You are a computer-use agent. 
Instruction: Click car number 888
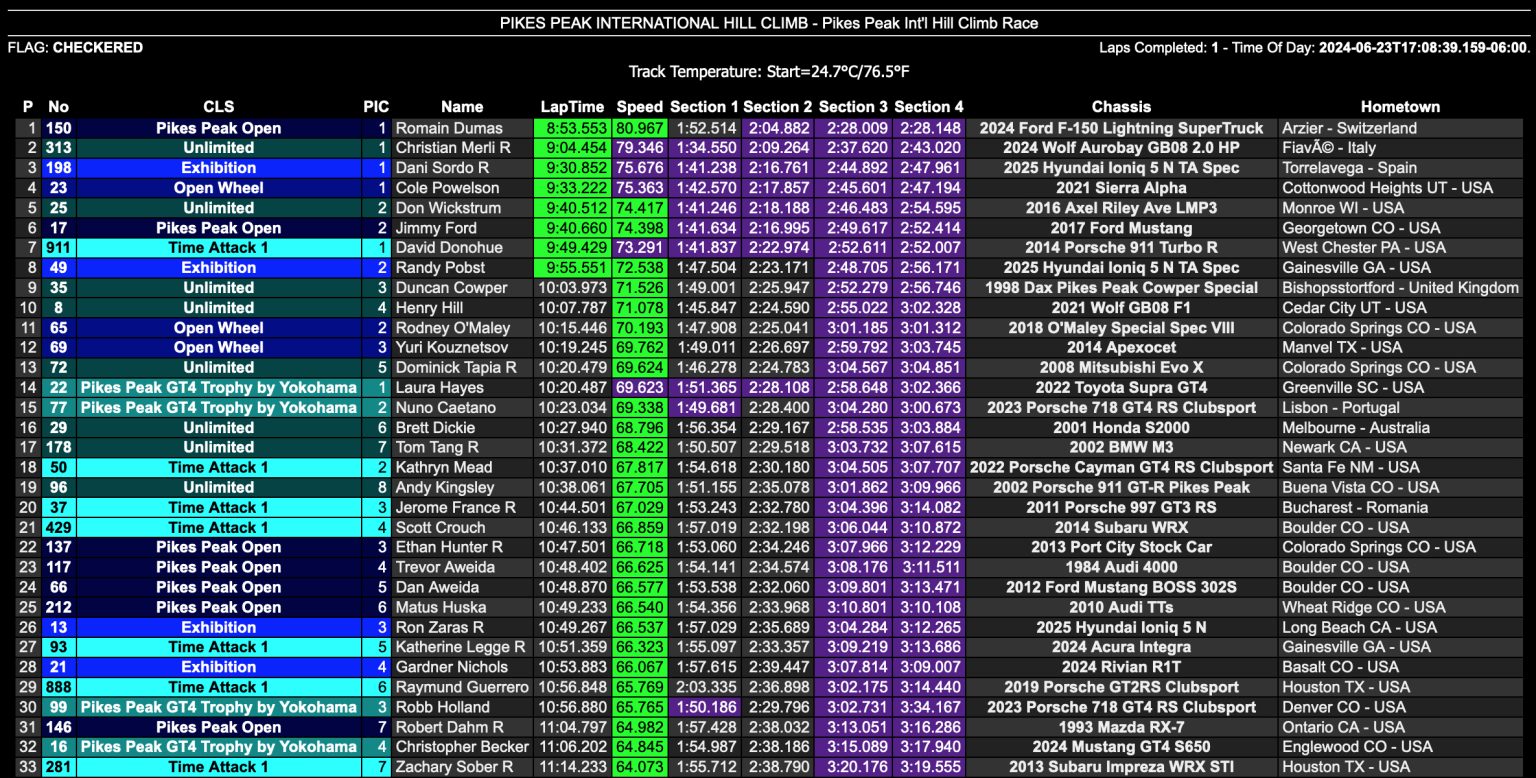[x=59, y=687]
